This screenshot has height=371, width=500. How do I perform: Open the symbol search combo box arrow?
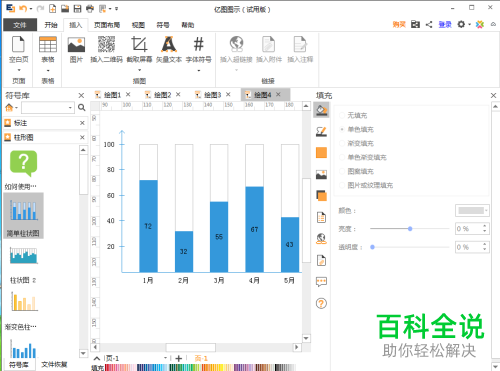70,108
